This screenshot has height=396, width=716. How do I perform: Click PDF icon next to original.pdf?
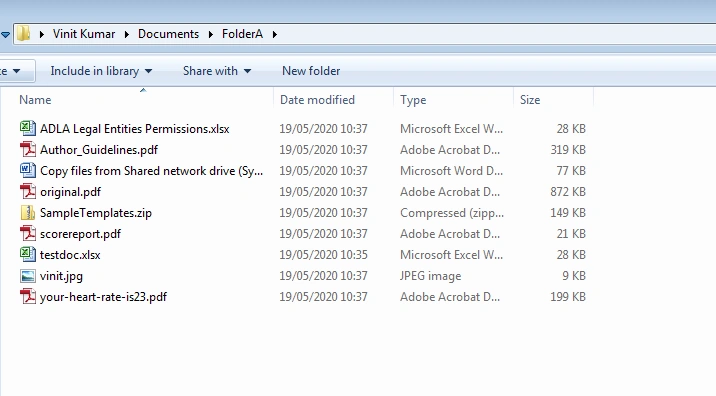pyautogui.click(x=28, y=191)
